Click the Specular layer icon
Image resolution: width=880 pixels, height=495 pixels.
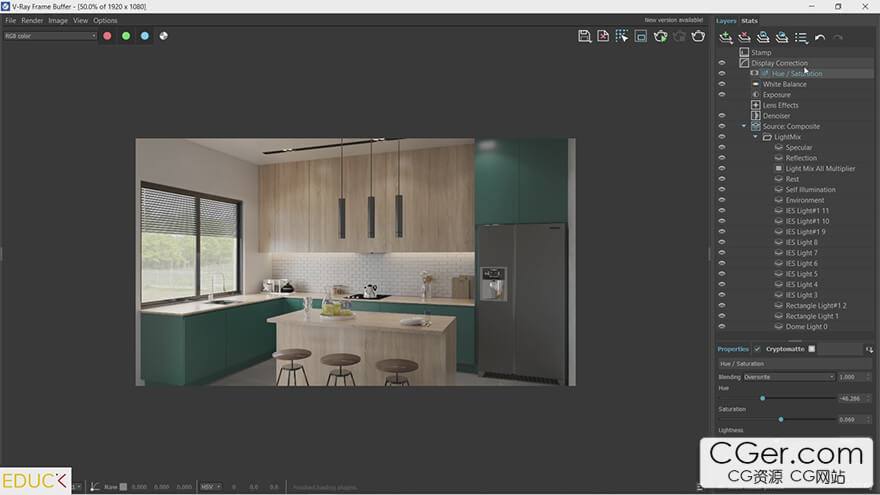tap(778, 147)
